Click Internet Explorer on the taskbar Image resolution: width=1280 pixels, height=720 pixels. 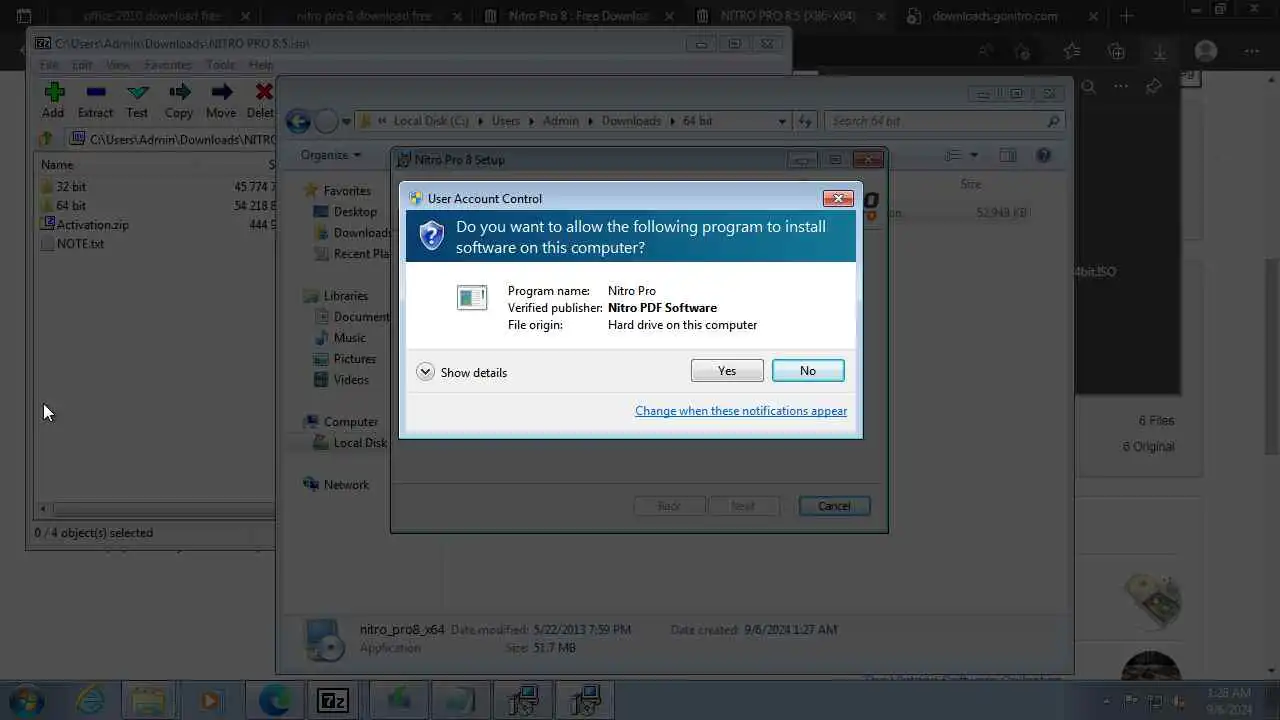(x=90, y=700)
